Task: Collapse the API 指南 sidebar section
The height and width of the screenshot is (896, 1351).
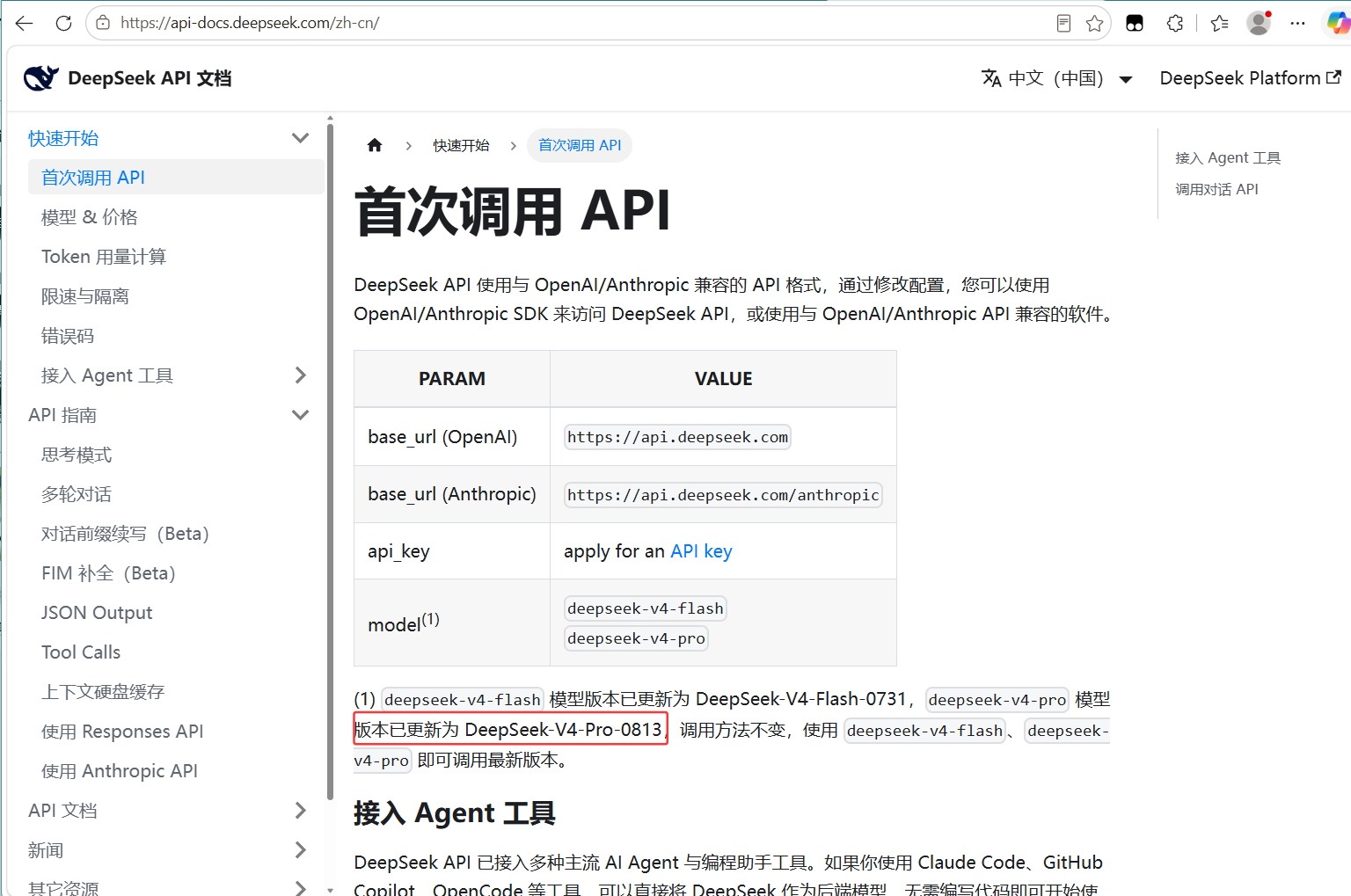Action: click(300, 415)
